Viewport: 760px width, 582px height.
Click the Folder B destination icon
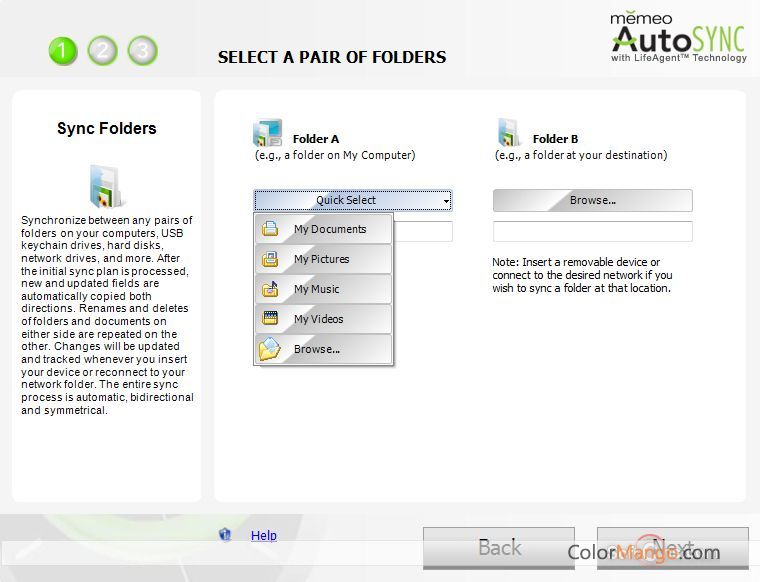[x=509, y=134]
